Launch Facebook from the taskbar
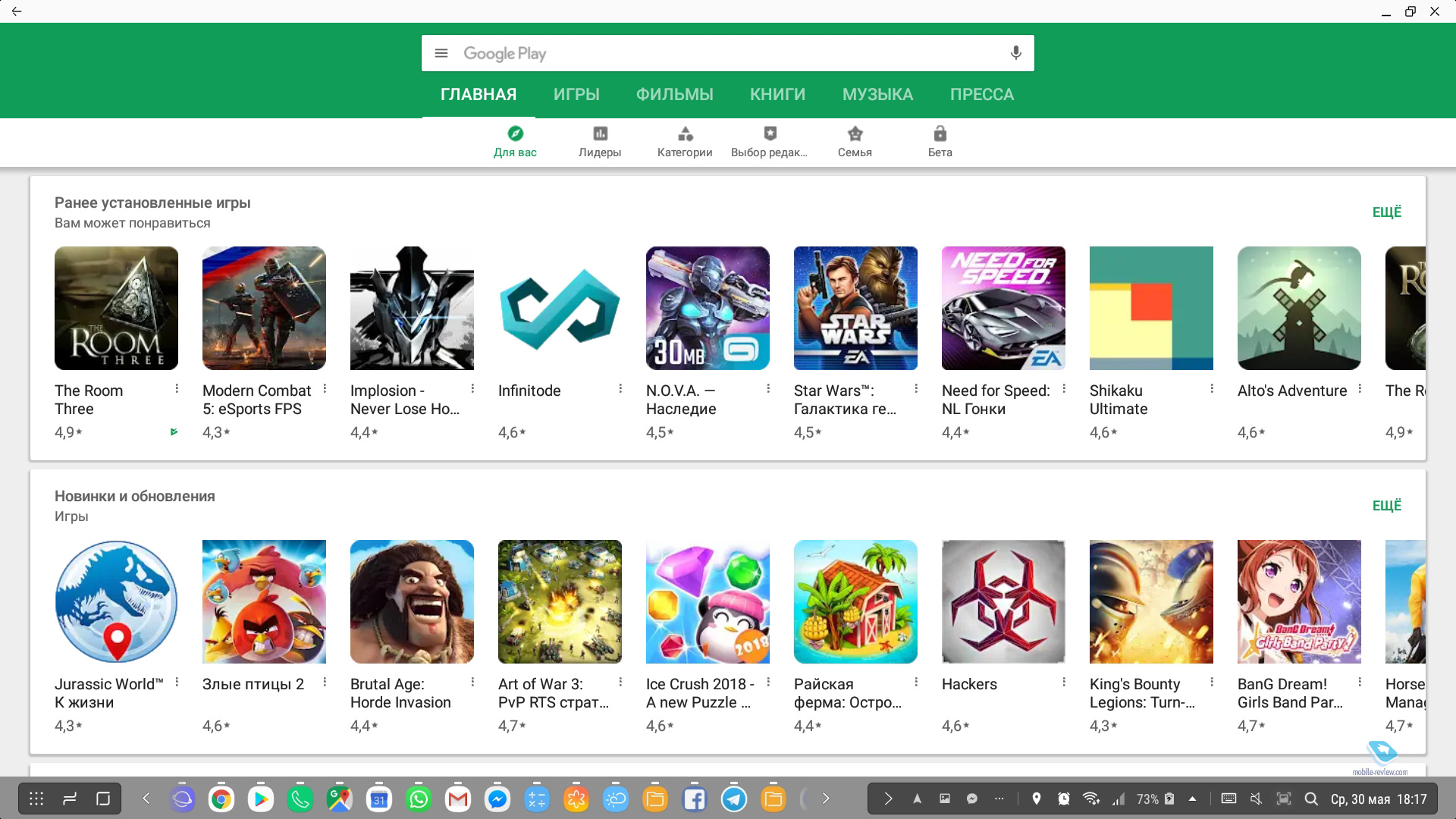 coord(695,799)
